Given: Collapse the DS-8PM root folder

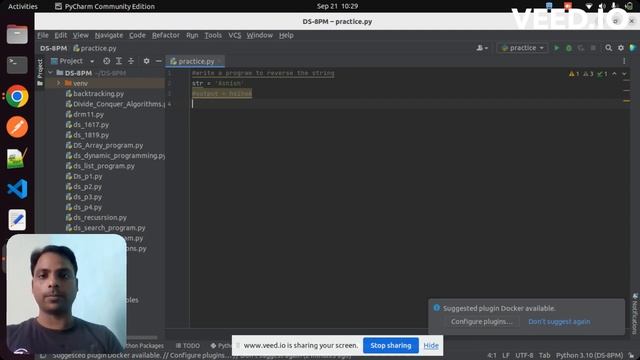Looking at the screenshot, I should (51, 73).
